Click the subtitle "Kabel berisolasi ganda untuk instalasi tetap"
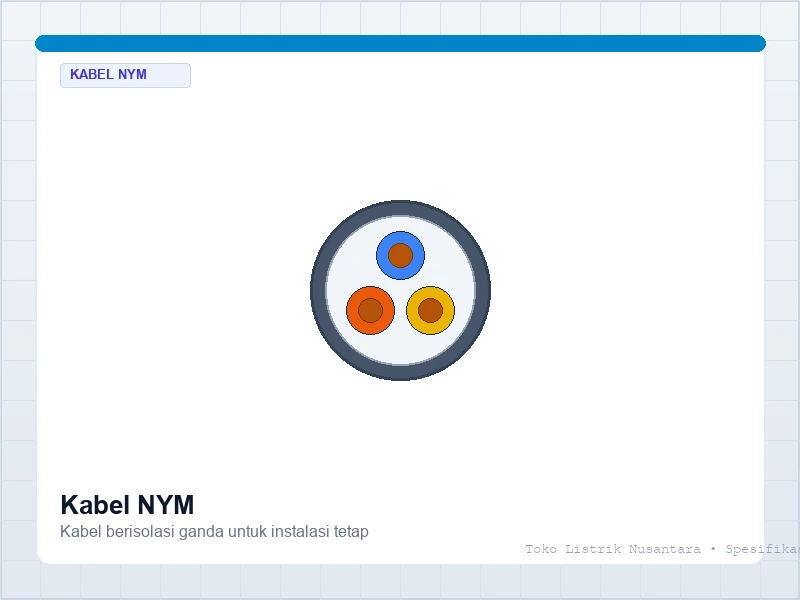Image resolution: width=800 pixels, height=600 pixels. click(x=214, y=531)
